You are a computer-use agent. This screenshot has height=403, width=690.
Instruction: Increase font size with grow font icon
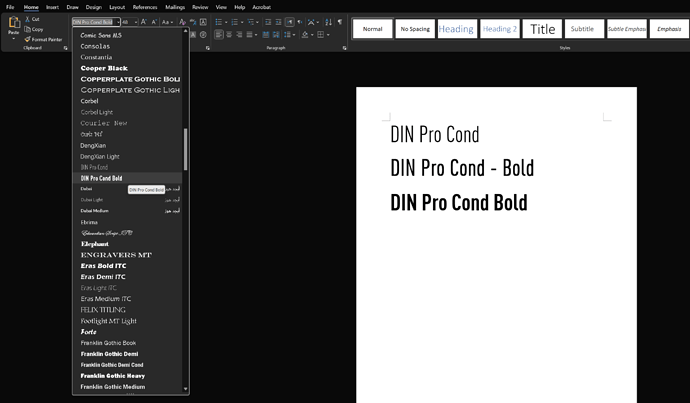[143, 22]
